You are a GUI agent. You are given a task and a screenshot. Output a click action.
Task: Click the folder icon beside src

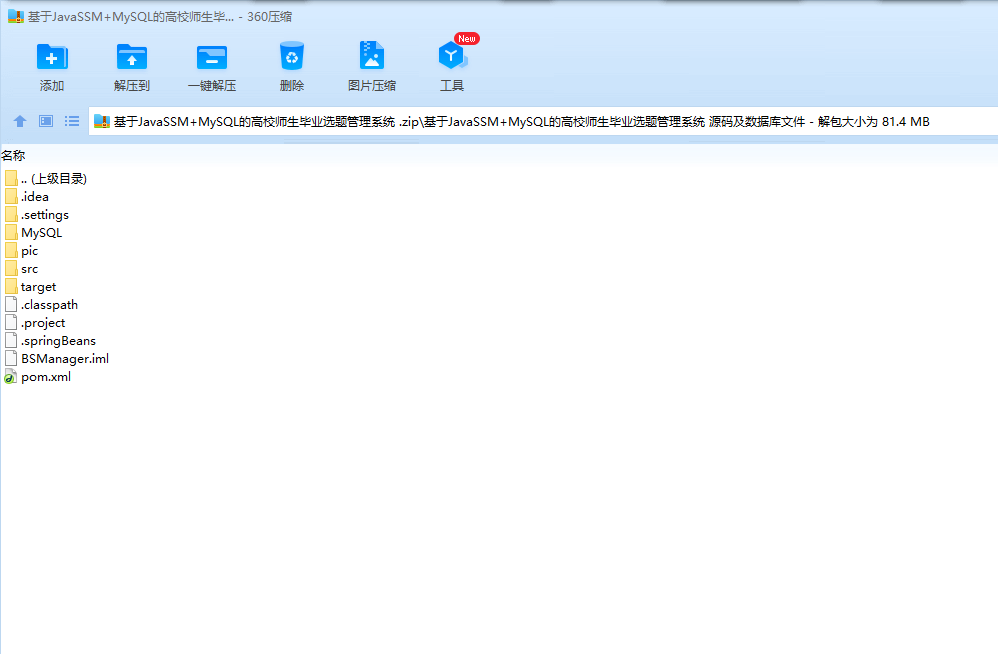pyautogui.click(x=11, y=268)
